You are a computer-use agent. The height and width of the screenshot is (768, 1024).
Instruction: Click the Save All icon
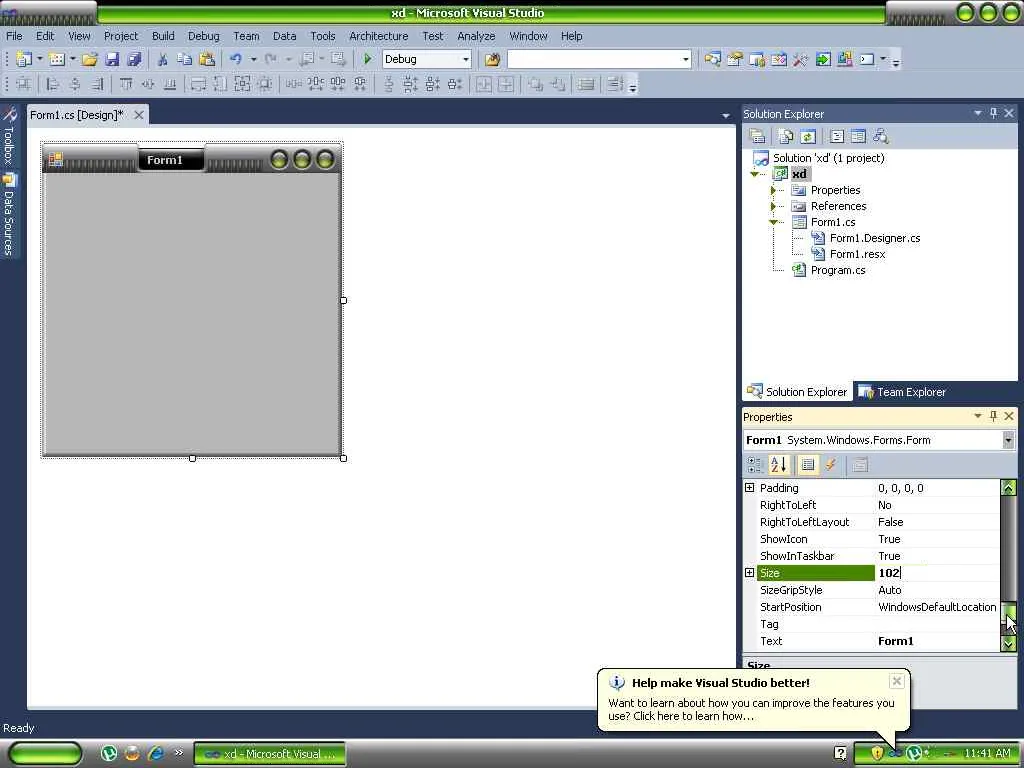134,59
